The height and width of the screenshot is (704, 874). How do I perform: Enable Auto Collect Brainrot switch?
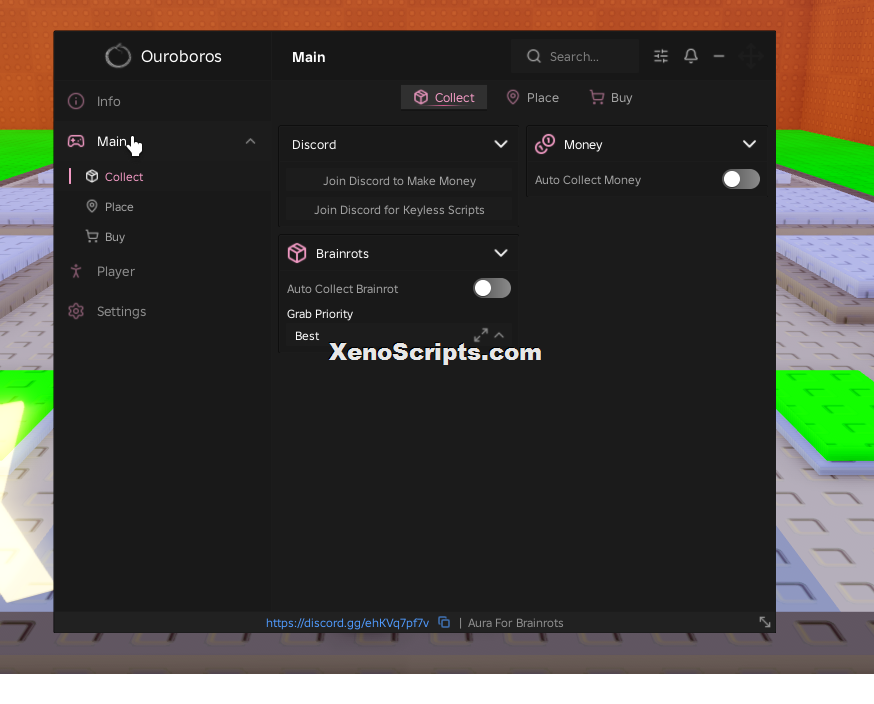tap(492, 288)
